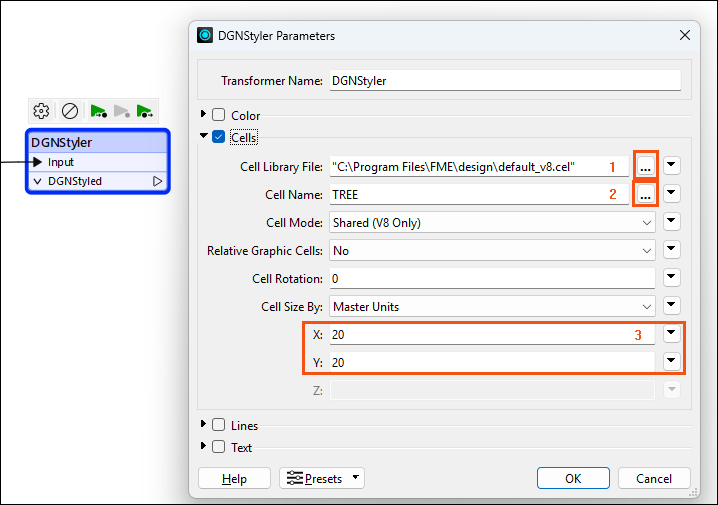Click the X size input field
This screenshot has height=505, width=718.
pos(492,334)
